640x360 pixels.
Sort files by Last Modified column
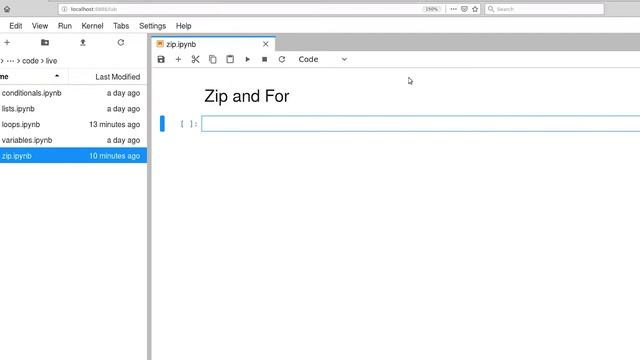[118, 77]
